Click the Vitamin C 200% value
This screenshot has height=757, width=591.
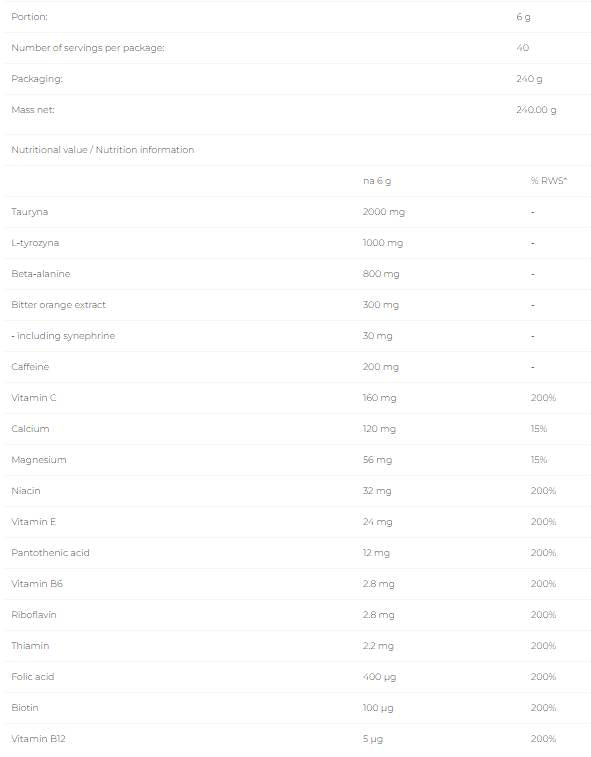(x=543, y=398)
